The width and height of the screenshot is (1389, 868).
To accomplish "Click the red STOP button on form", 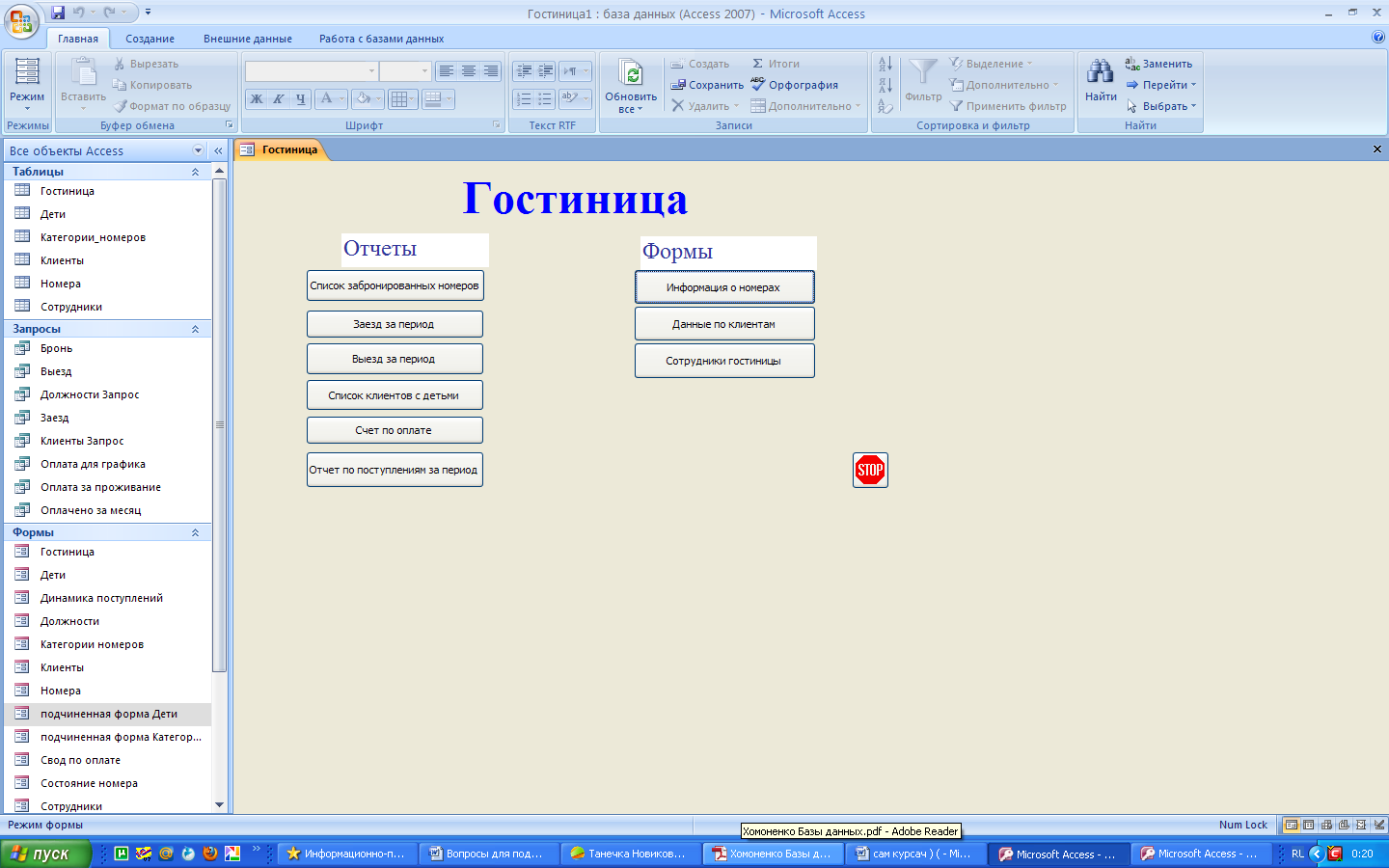I will coord(870,471).
